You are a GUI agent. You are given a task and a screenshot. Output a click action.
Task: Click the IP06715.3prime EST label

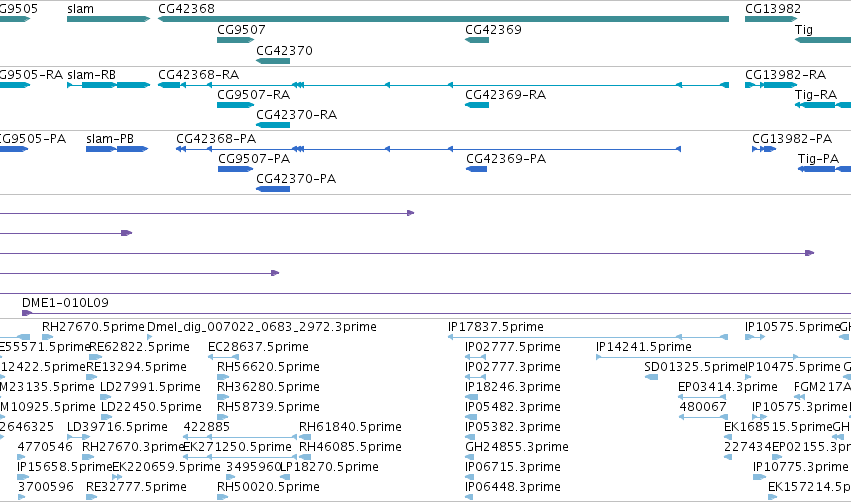513,468
